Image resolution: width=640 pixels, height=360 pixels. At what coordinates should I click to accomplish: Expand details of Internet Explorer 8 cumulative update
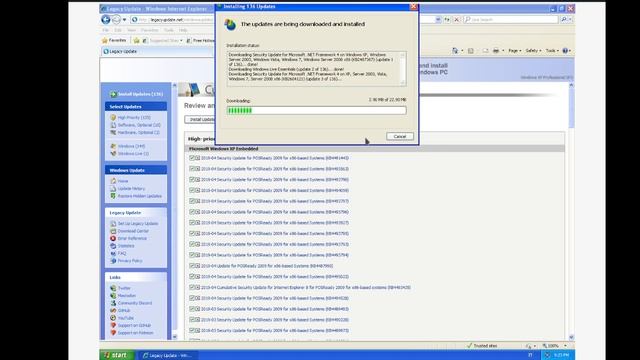click(x=197, y=287)
